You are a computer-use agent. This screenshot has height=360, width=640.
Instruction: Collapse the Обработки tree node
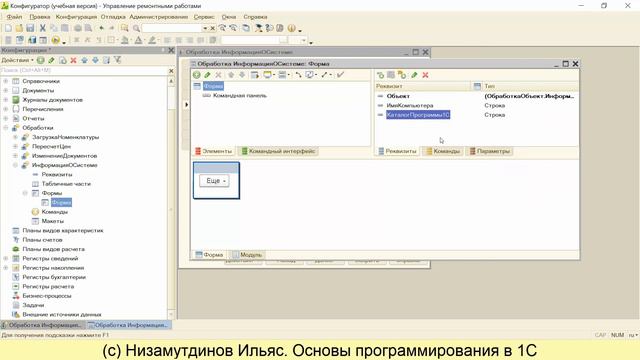6,128
